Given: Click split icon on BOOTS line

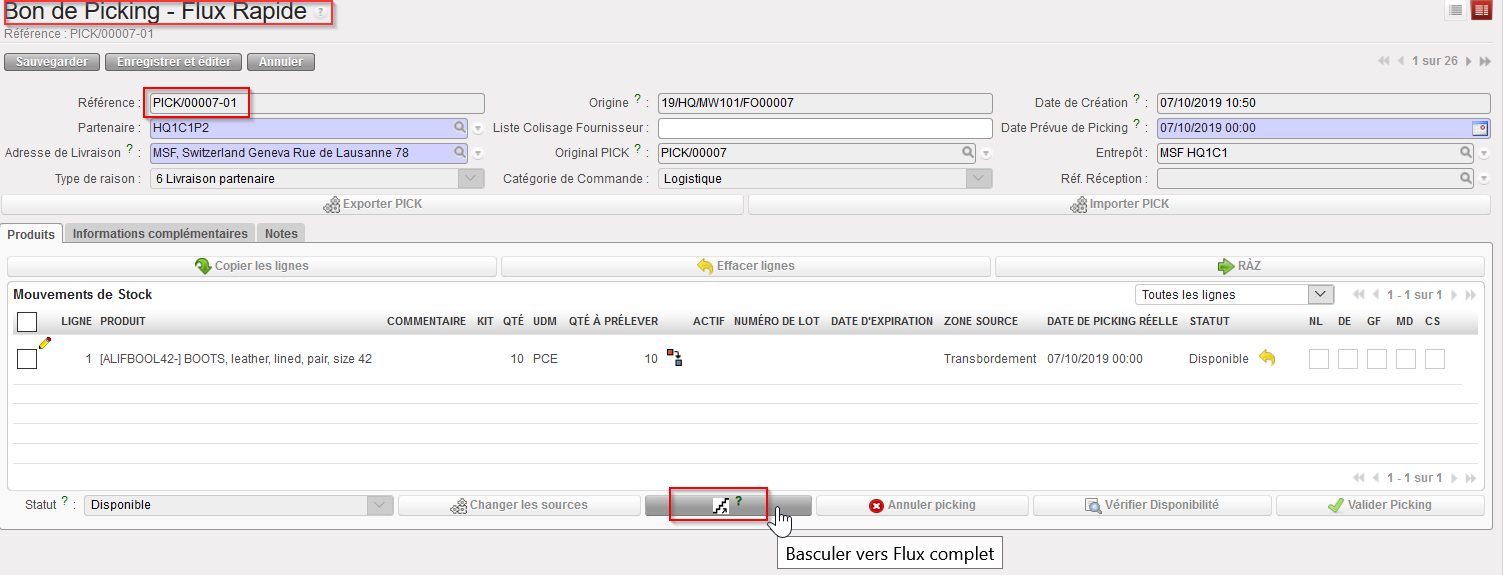Looking at the screenshot, I should [x=675, y=358].
